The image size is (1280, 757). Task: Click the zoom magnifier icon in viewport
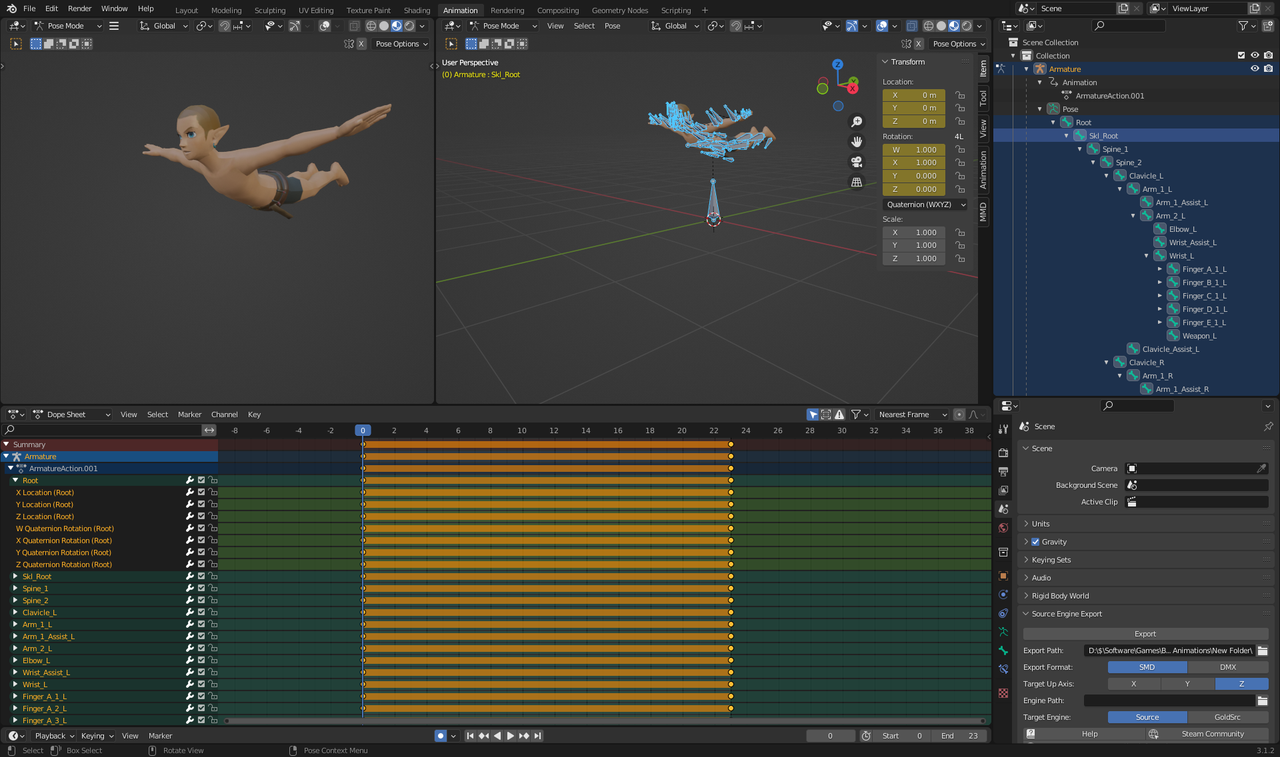[x=857, y=122]
